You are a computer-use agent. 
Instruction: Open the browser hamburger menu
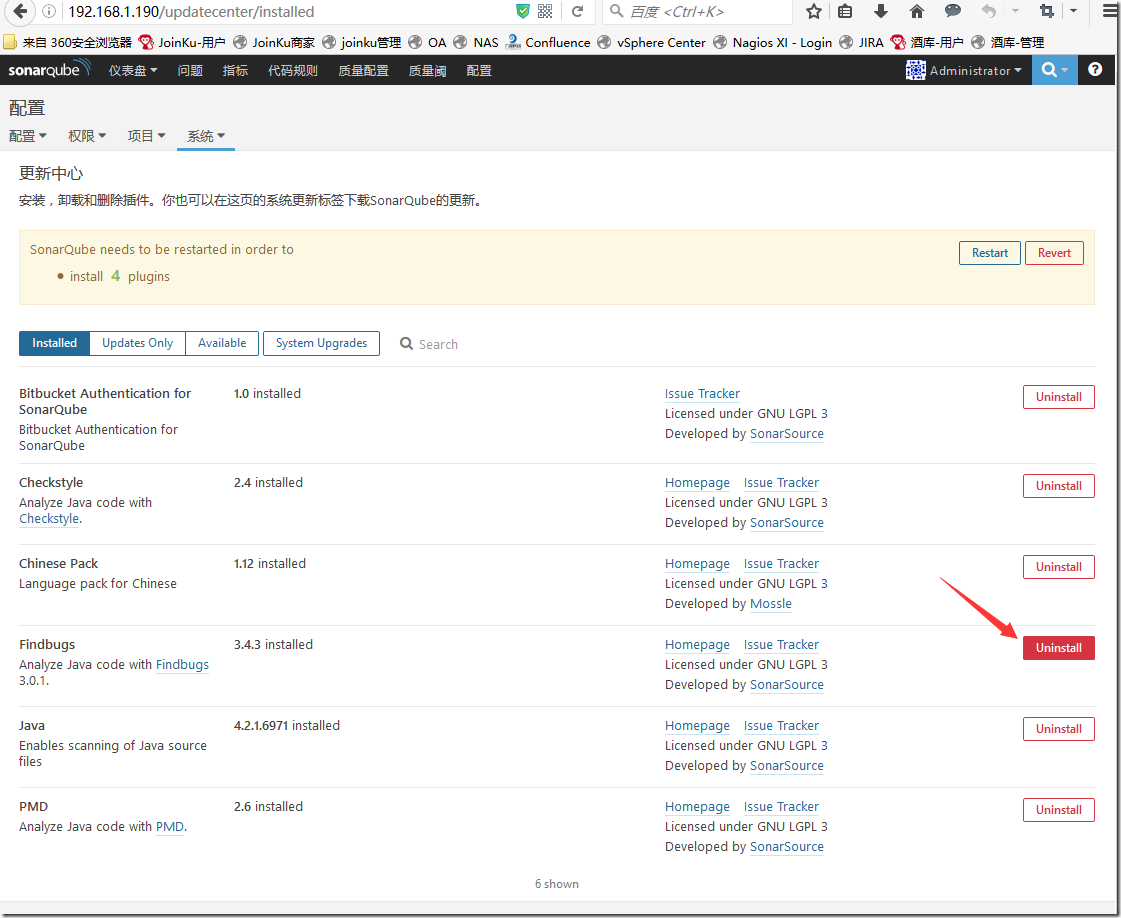[1108, 11]
